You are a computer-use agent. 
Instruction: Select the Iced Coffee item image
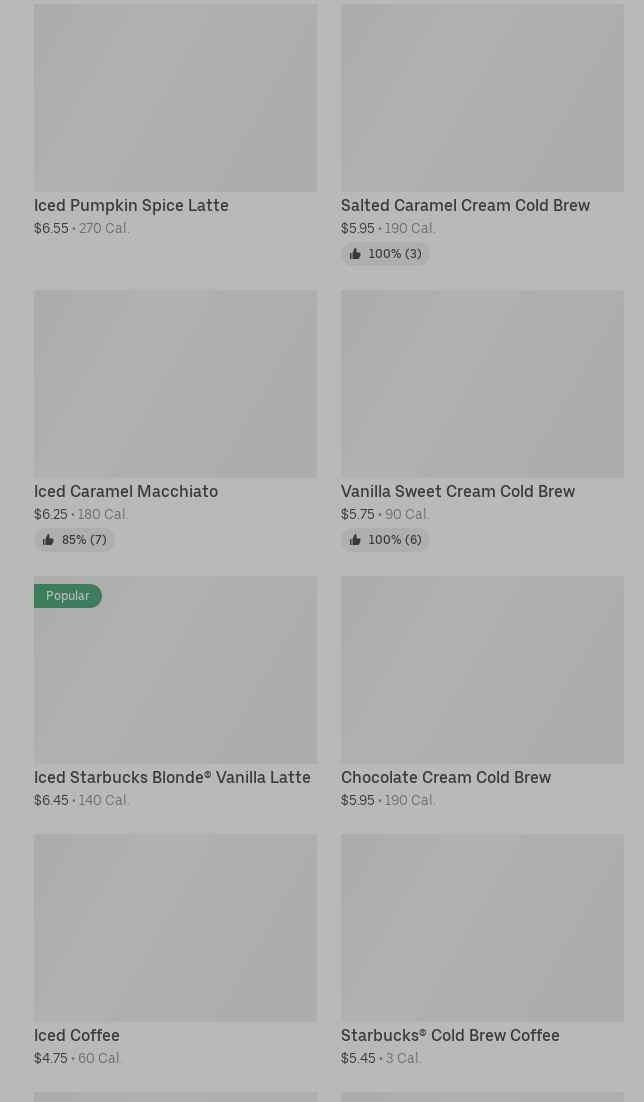click(x=175, y=928)
